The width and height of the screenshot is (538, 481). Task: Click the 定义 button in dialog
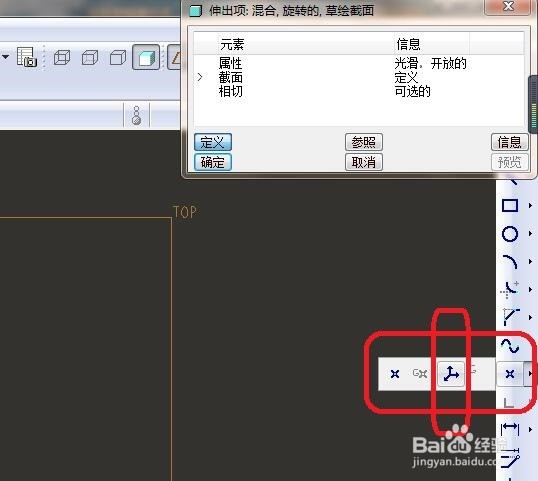213,142
